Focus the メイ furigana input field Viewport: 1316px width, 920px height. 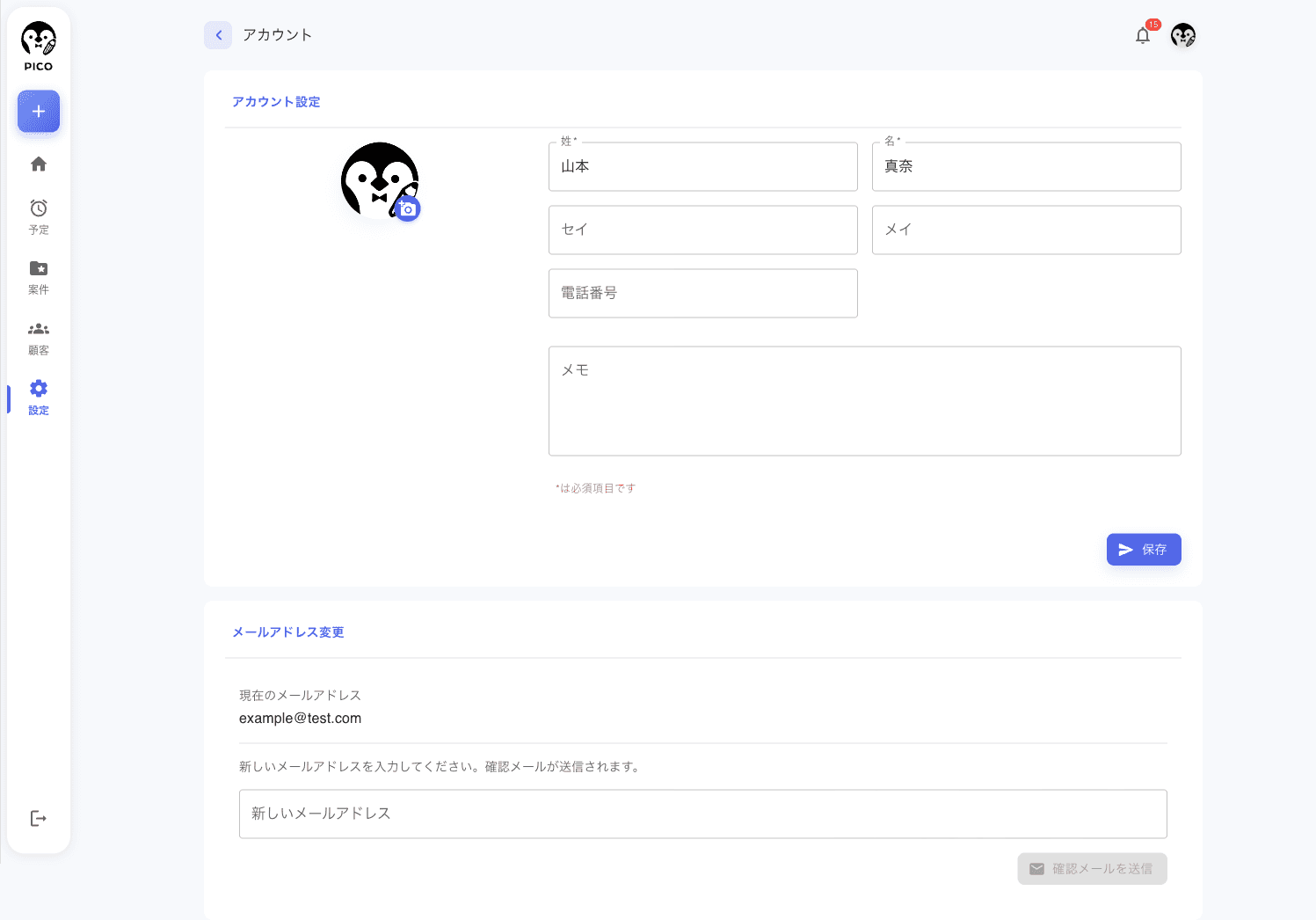1027,230
